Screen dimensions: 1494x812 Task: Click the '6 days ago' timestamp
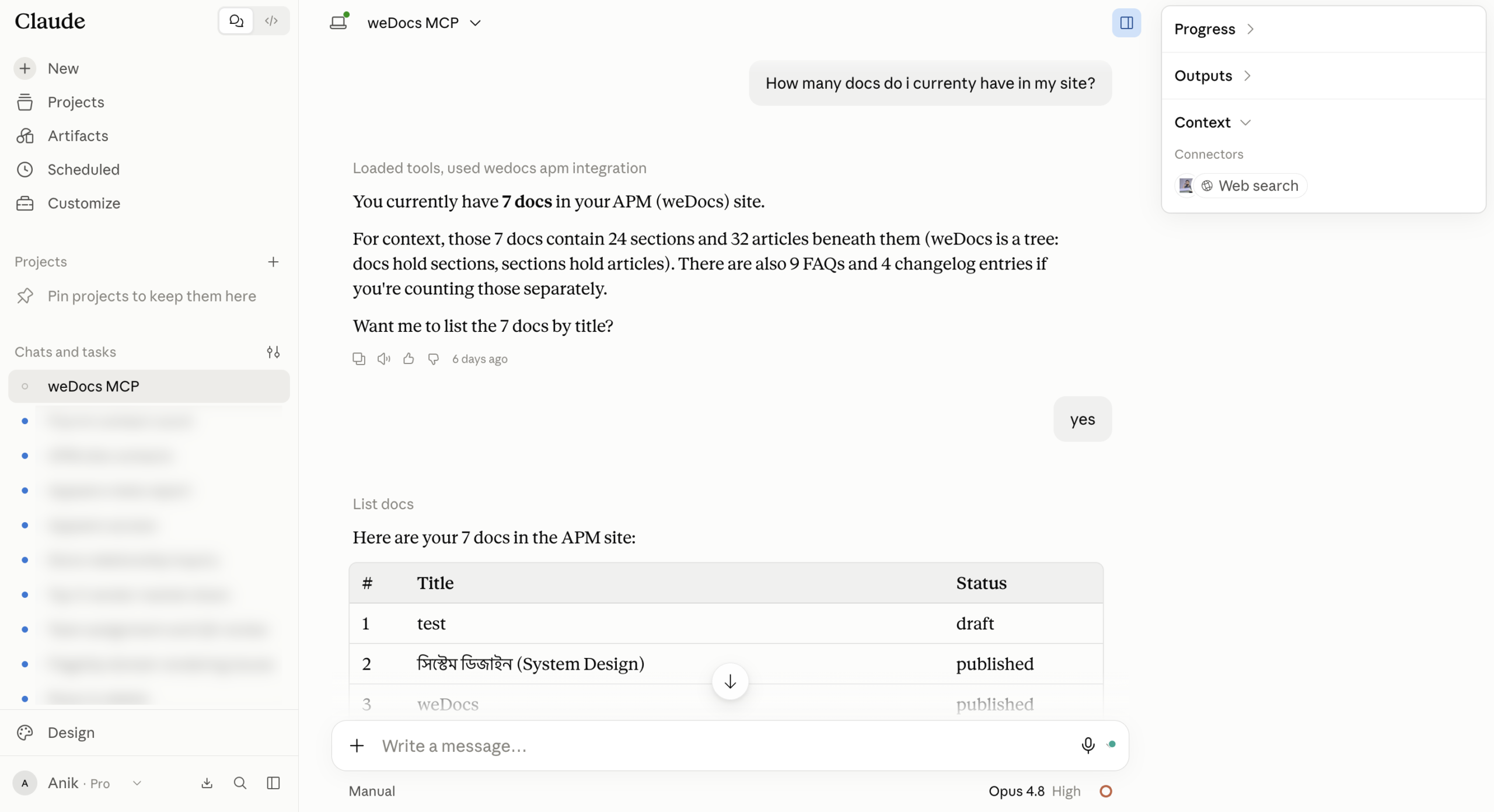coord(480,359)
